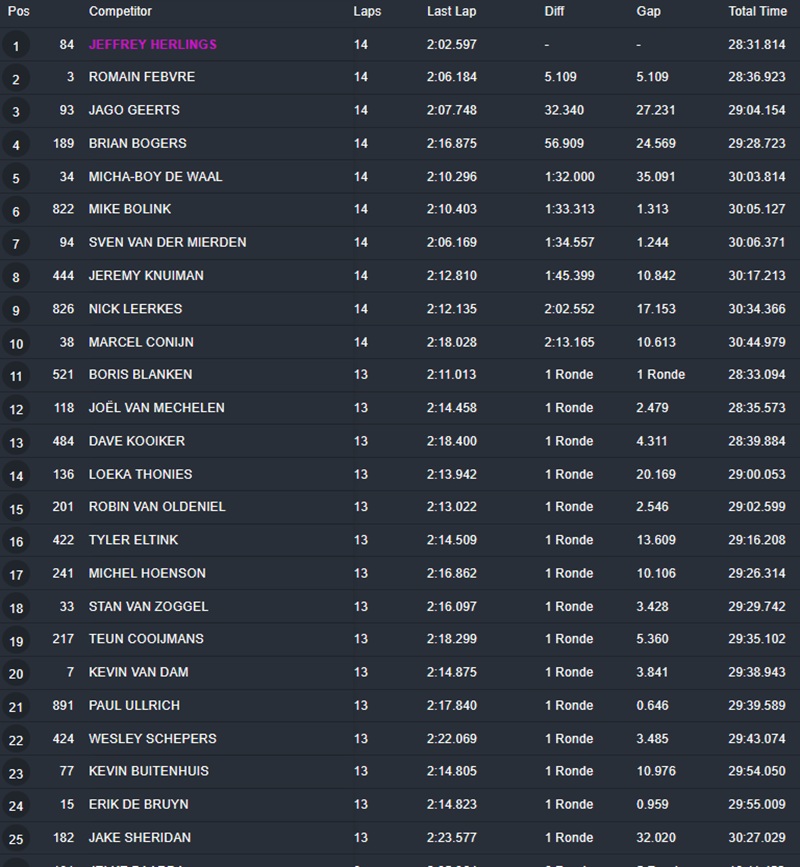Click the position 20 circle badge
Viewport: 800px width, 867px height.
point(16,674)
